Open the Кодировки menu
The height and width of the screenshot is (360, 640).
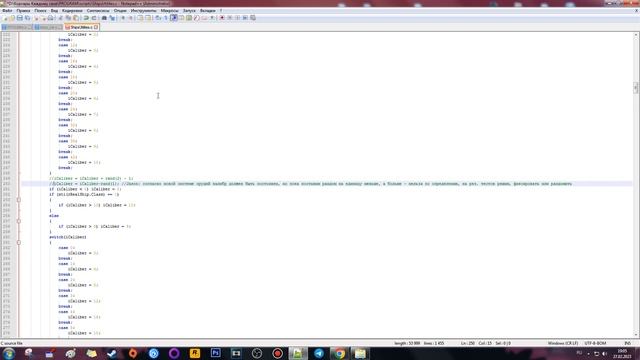point(72,11)
